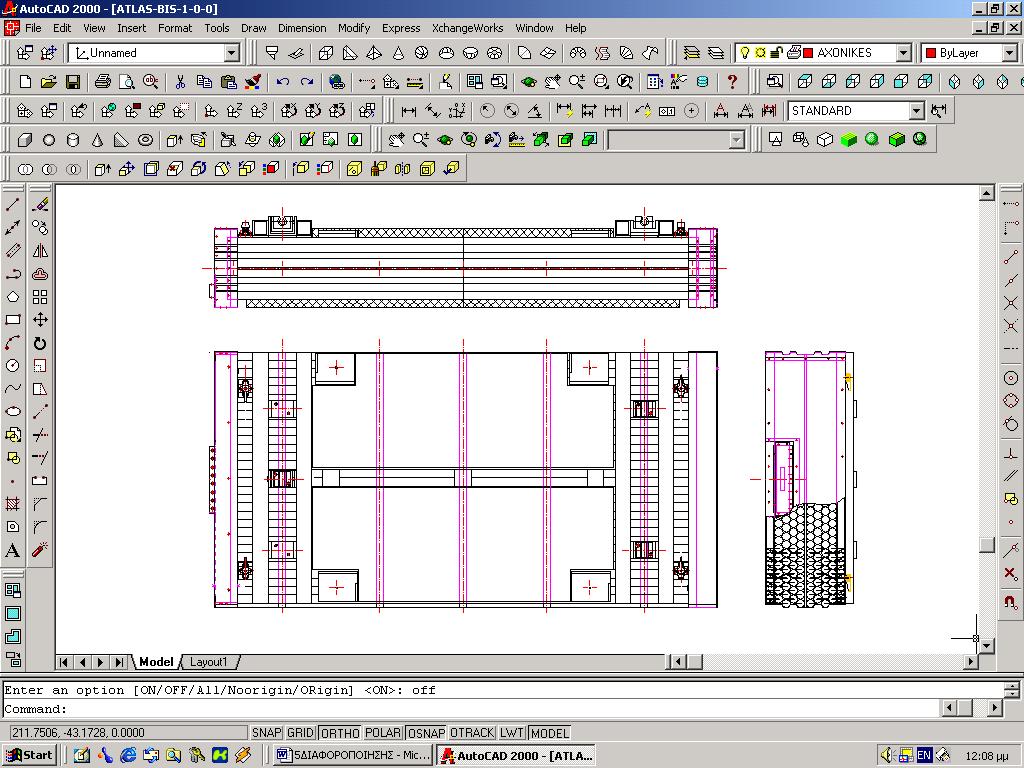Switch to the Model tab

pyautogui.click(x=156, y=662)
